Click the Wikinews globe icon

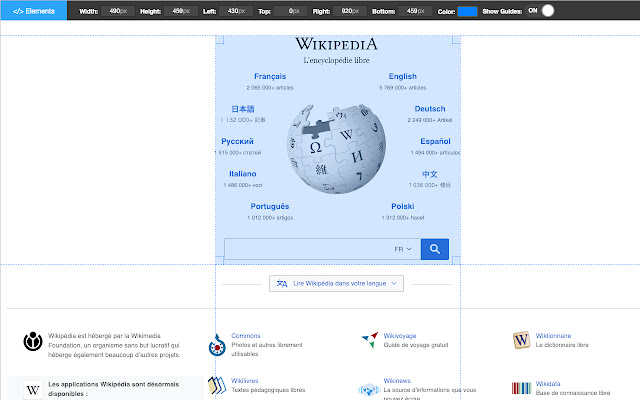click(369, 390)
